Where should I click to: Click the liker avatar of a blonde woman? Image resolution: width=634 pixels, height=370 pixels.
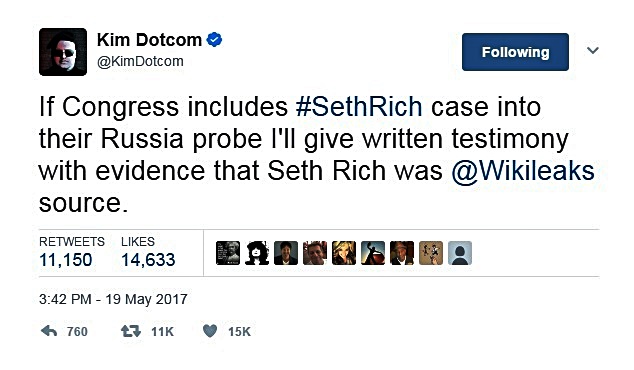(x=344, y=253)
